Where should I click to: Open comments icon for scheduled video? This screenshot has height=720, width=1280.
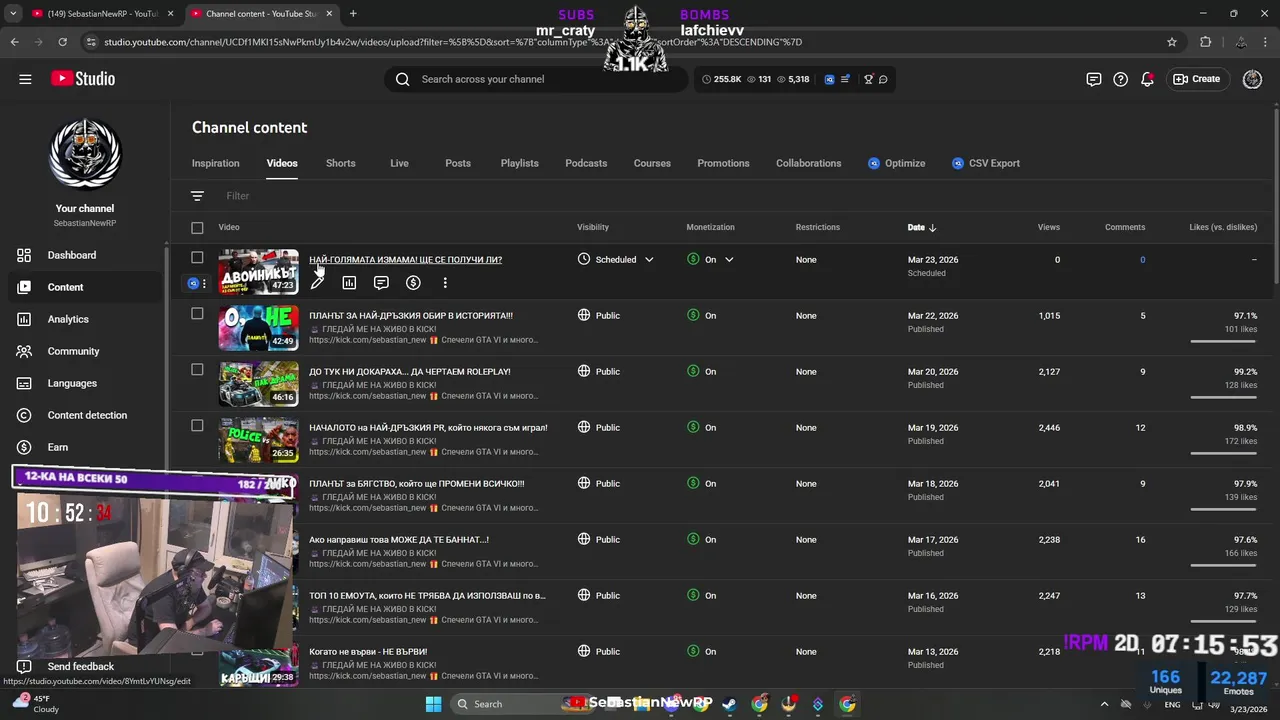(x=381, y=283)
